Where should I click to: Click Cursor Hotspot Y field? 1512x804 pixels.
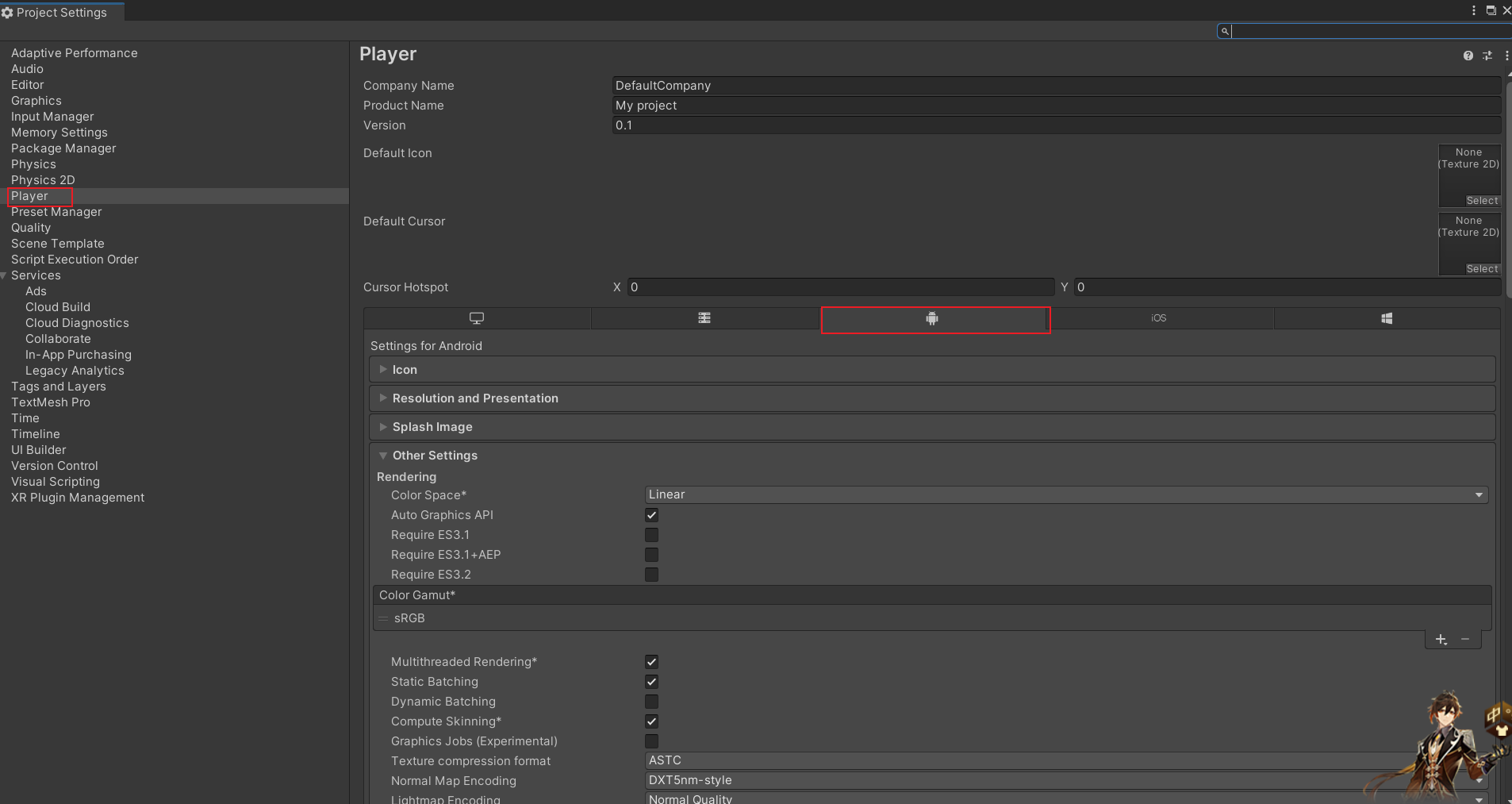click(1287, 287)
